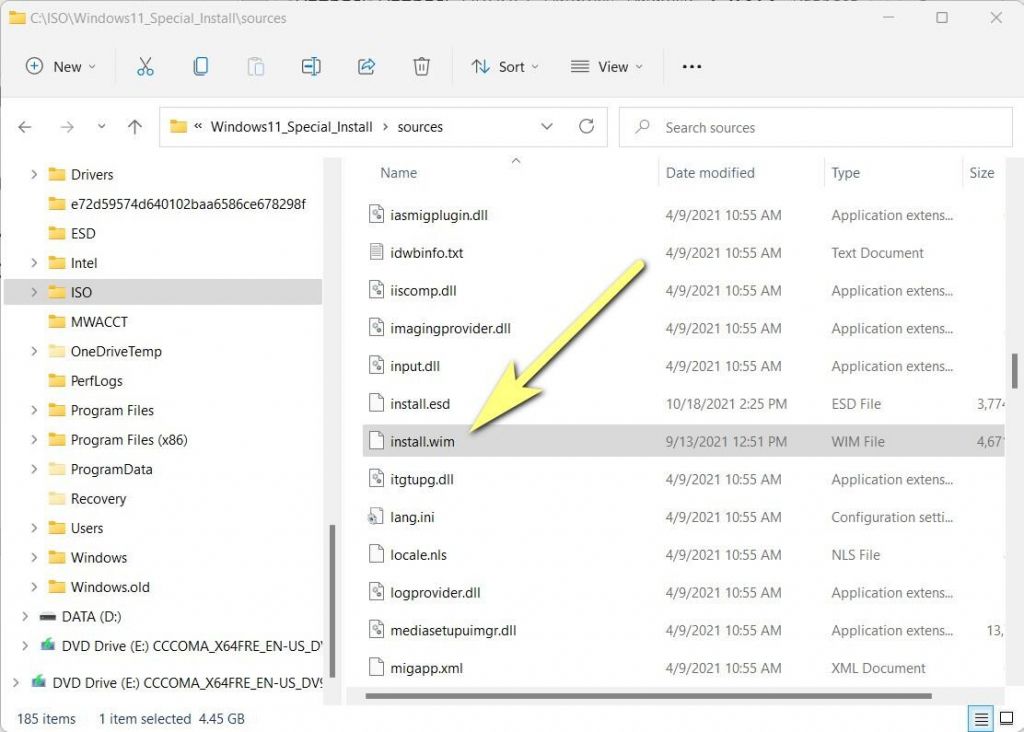Image resolution: width=1024 pixels, height=732 pixels.
Task: Switch to large thumbnails view in the status bar
Action: tap(1007, 719)
